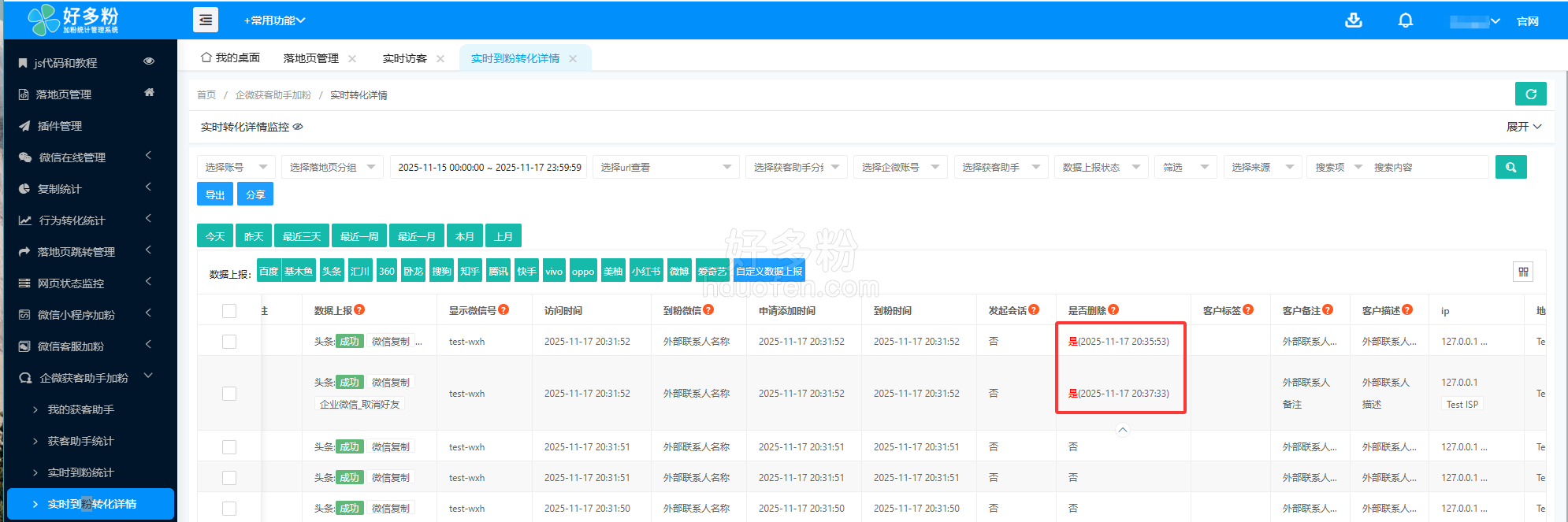Switch to the 落地页管理 tab
This screenshot has width=1568, height=522.
[x=310, y=58]
